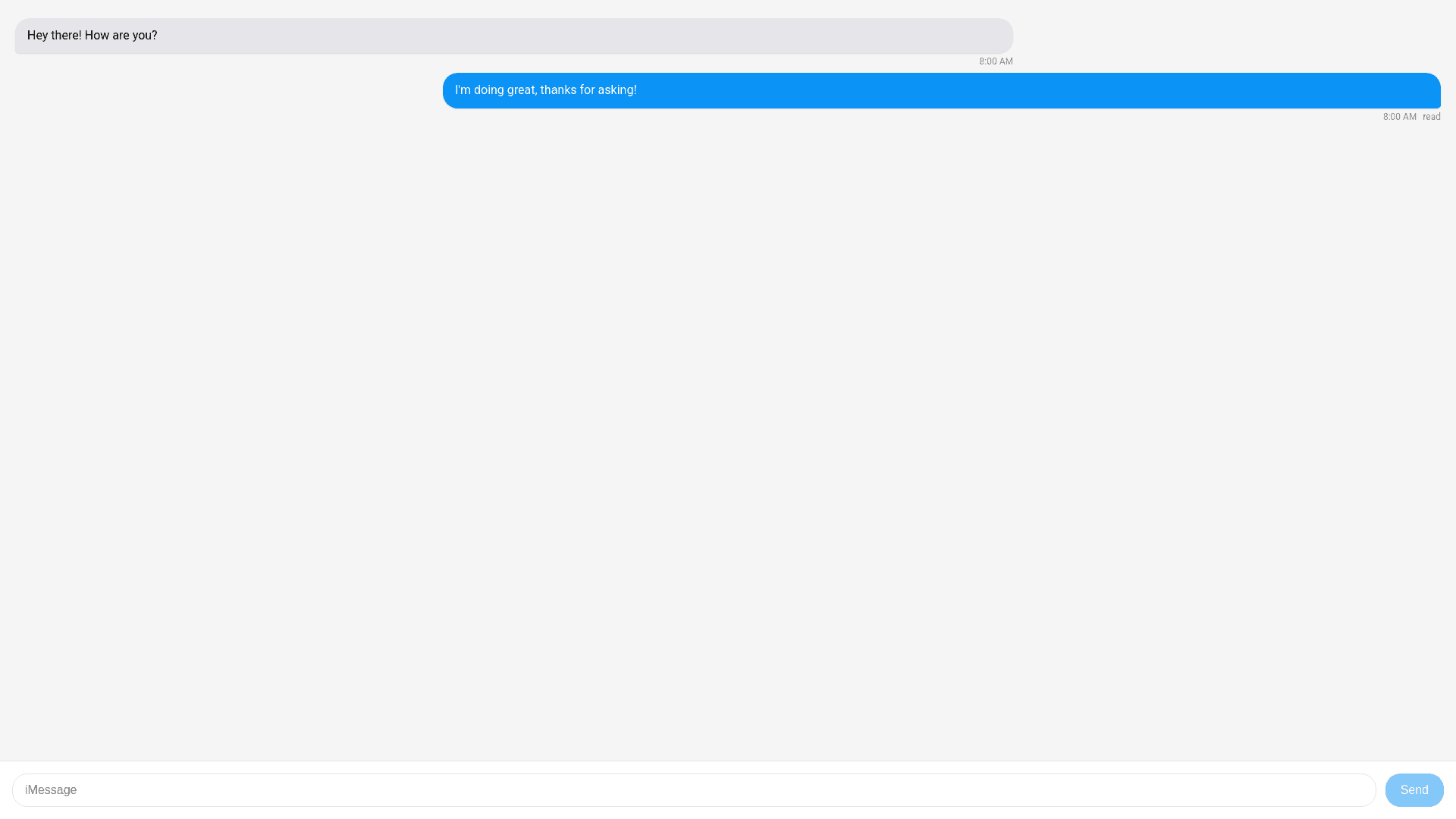Screen dimensions: 1456x819
Task: Click the blue Send pill control
Action: 1414,789
